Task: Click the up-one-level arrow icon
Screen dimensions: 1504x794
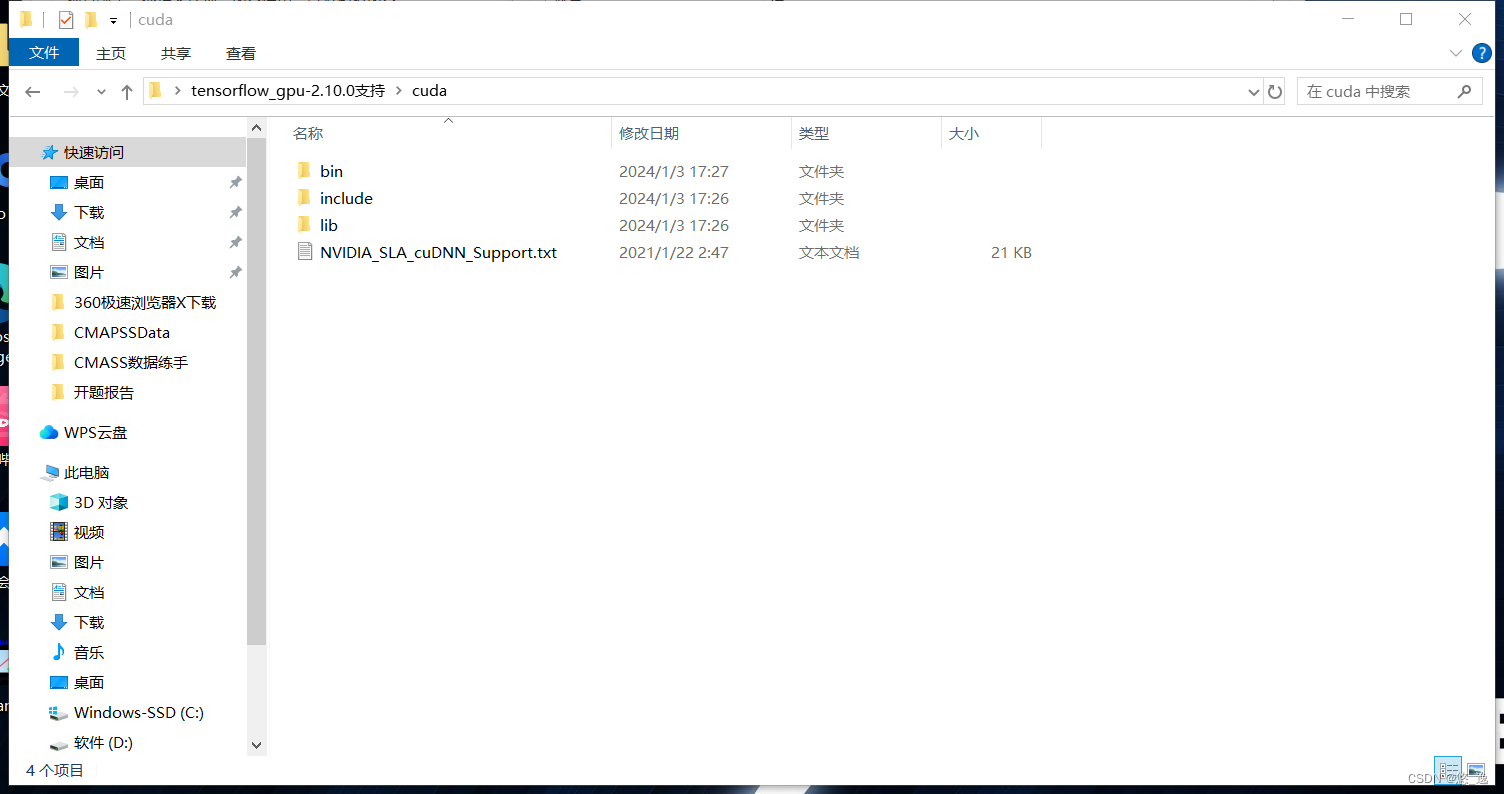Action: point(126,91)
